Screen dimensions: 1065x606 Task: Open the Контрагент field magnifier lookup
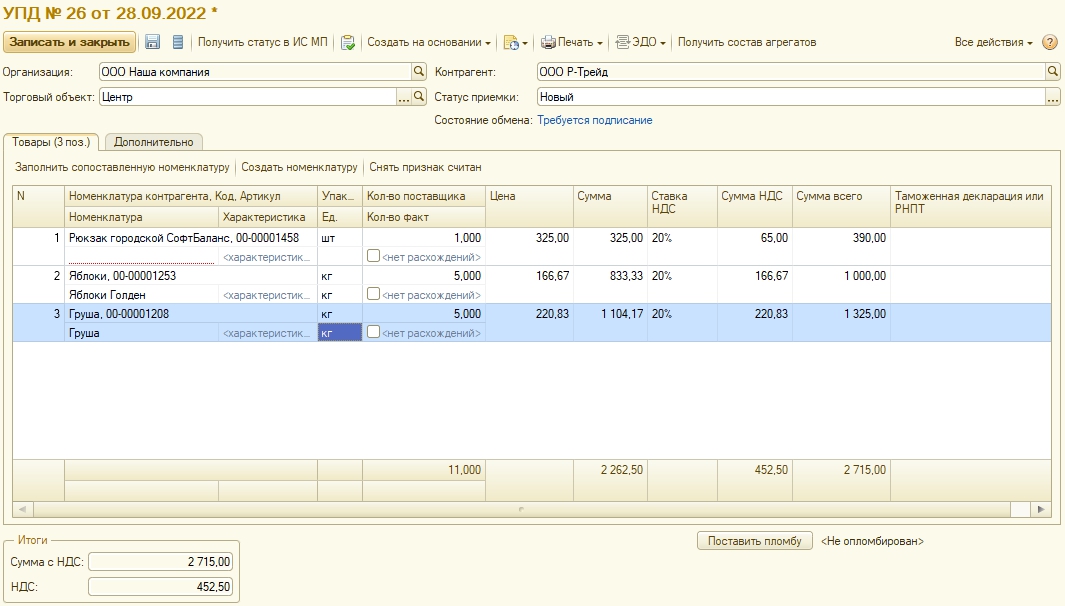click(1052, 72)
